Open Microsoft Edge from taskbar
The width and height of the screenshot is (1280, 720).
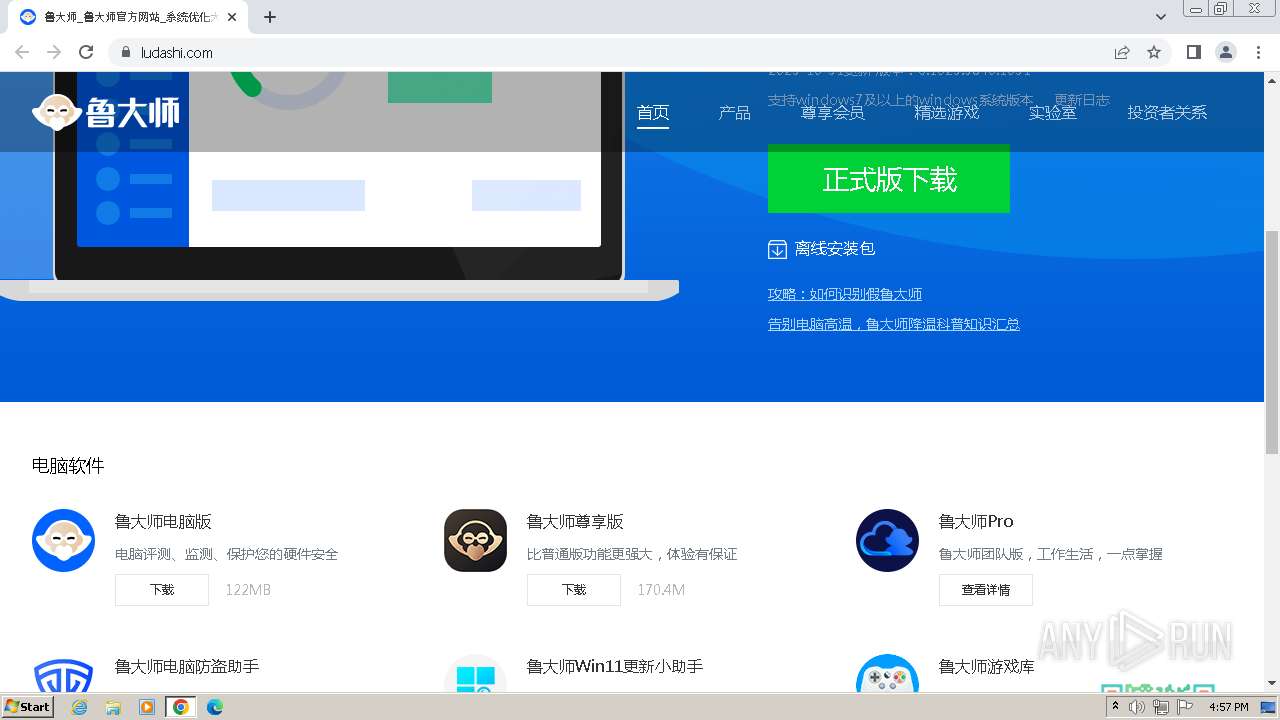pyautogui.click(x=215, y=707)
